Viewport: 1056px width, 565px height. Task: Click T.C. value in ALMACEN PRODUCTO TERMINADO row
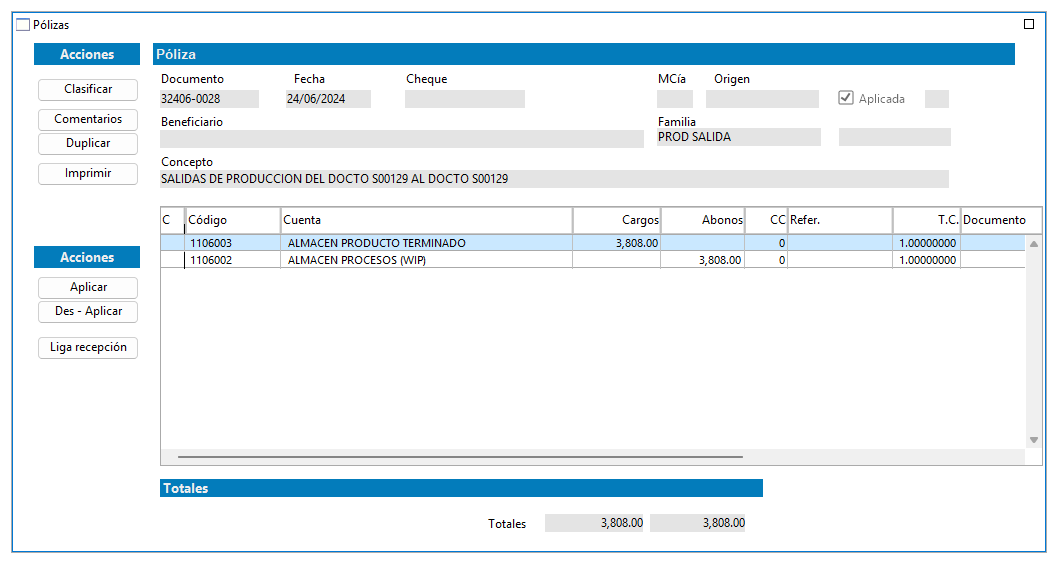(927, 243)
